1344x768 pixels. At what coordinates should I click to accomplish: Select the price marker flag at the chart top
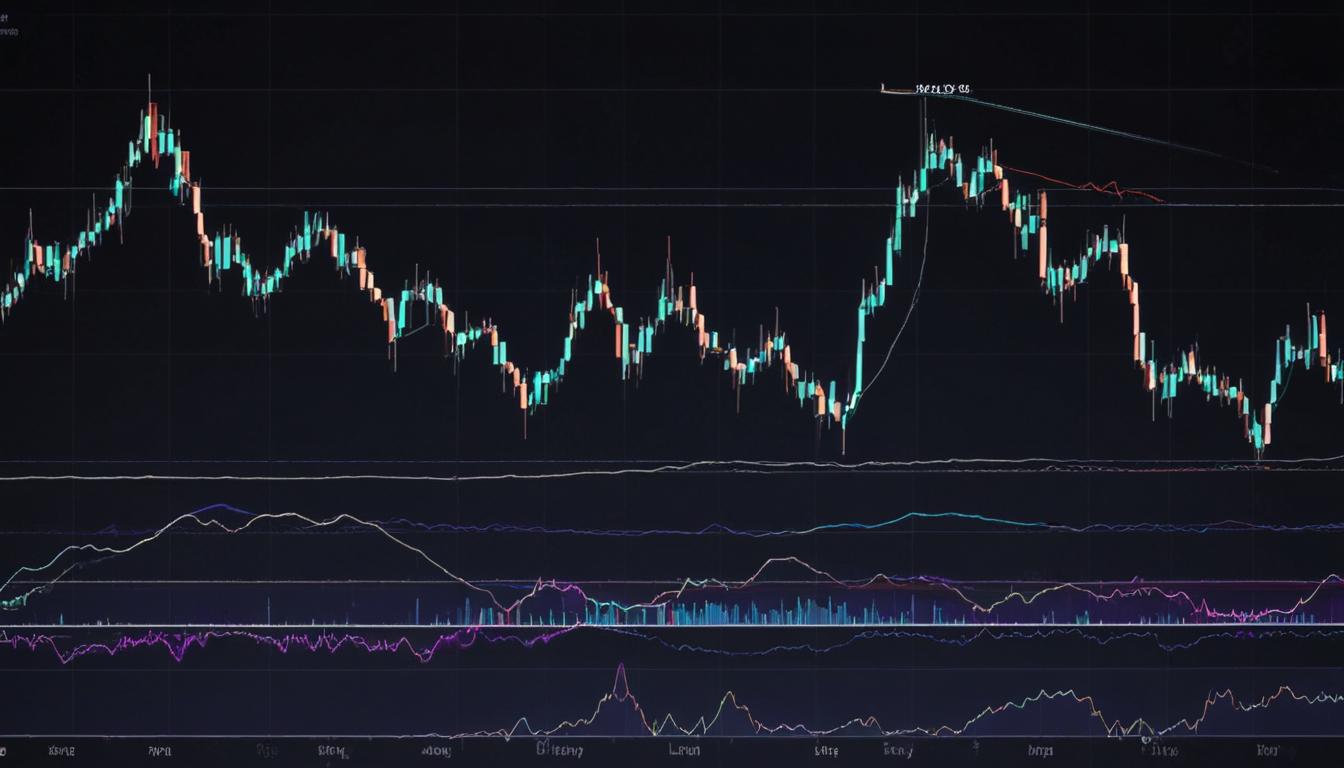[884, 90]
